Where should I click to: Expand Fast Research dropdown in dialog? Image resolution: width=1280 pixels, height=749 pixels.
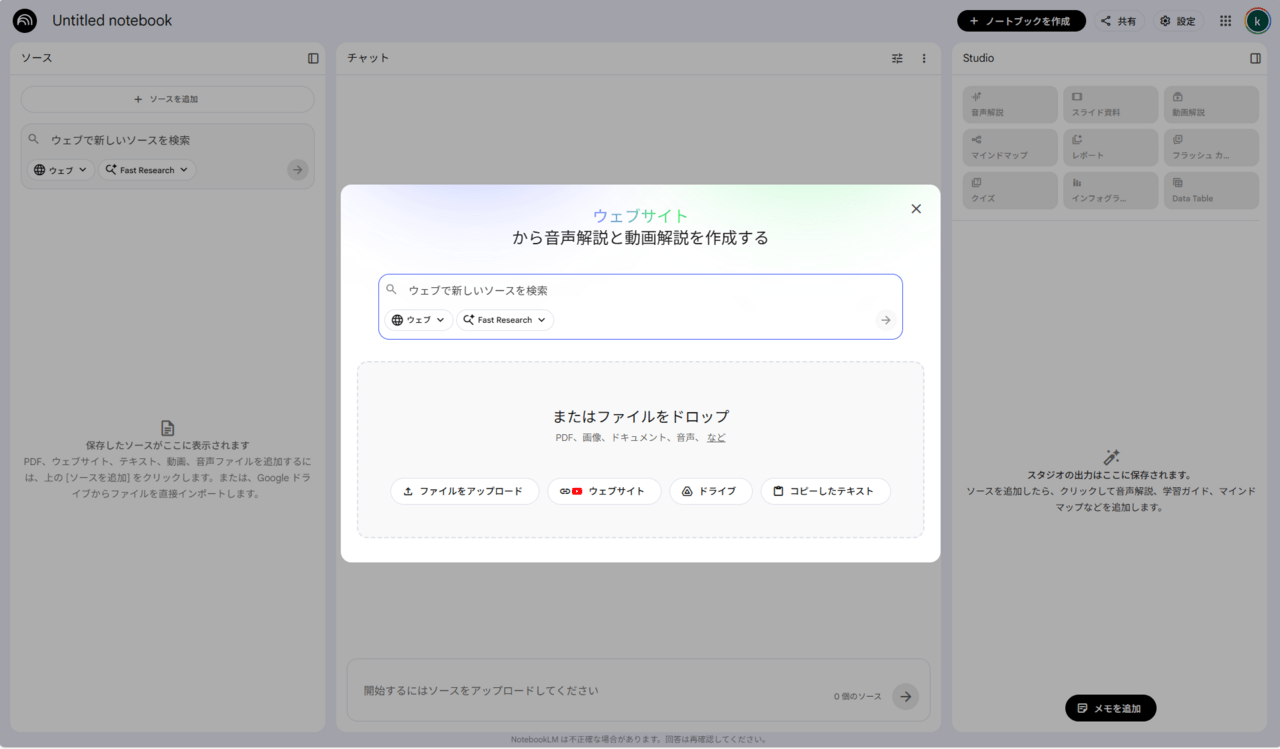click(505, 320)
